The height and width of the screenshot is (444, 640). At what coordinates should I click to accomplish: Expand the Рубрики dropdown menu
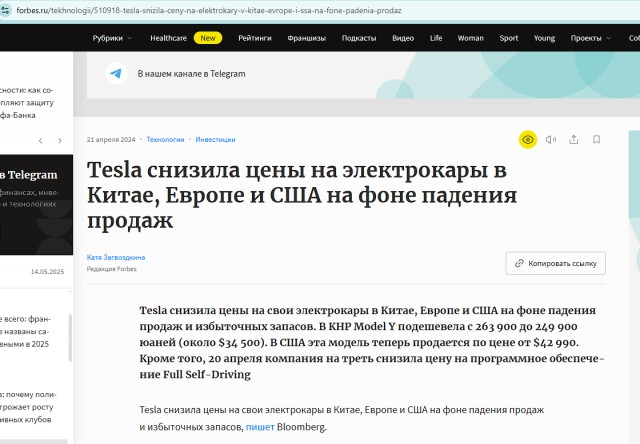[112, 38]
